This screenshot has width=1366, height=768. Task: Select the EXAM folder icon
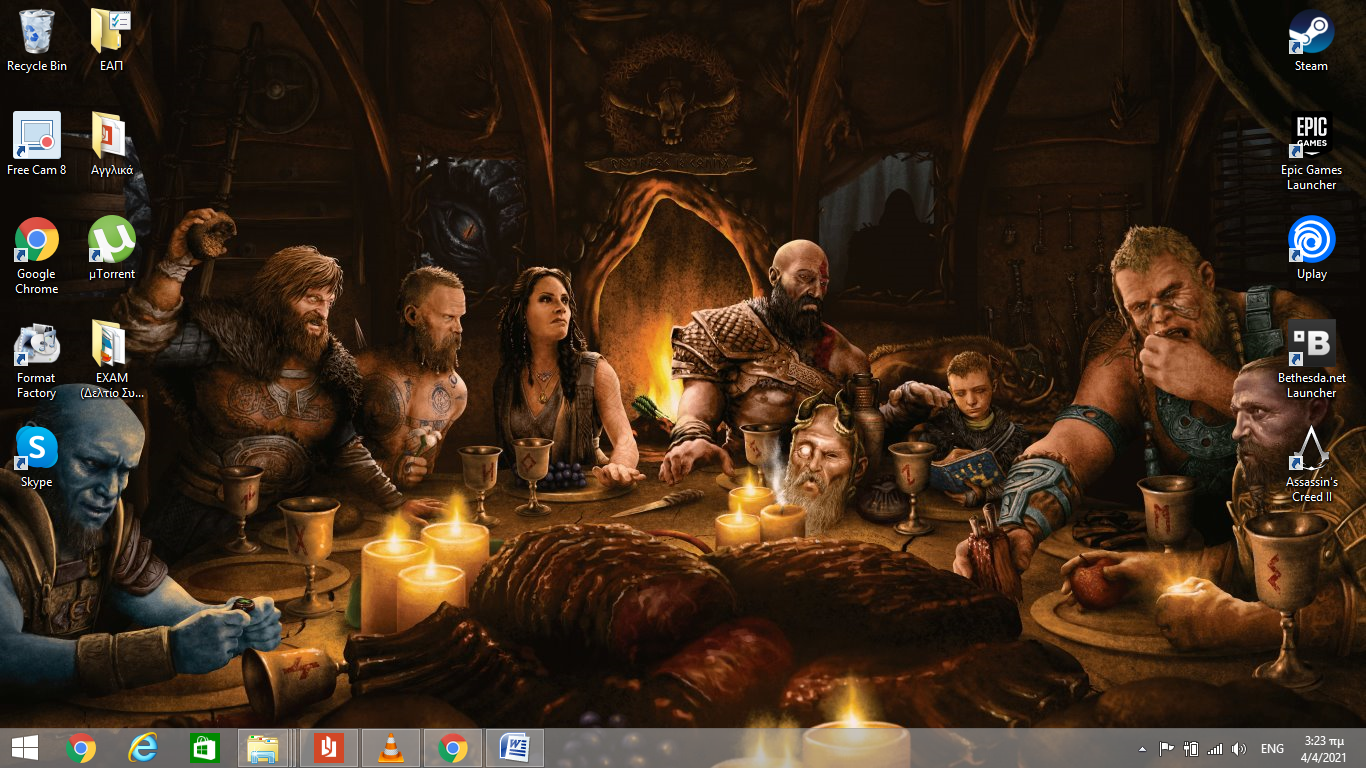112,360
